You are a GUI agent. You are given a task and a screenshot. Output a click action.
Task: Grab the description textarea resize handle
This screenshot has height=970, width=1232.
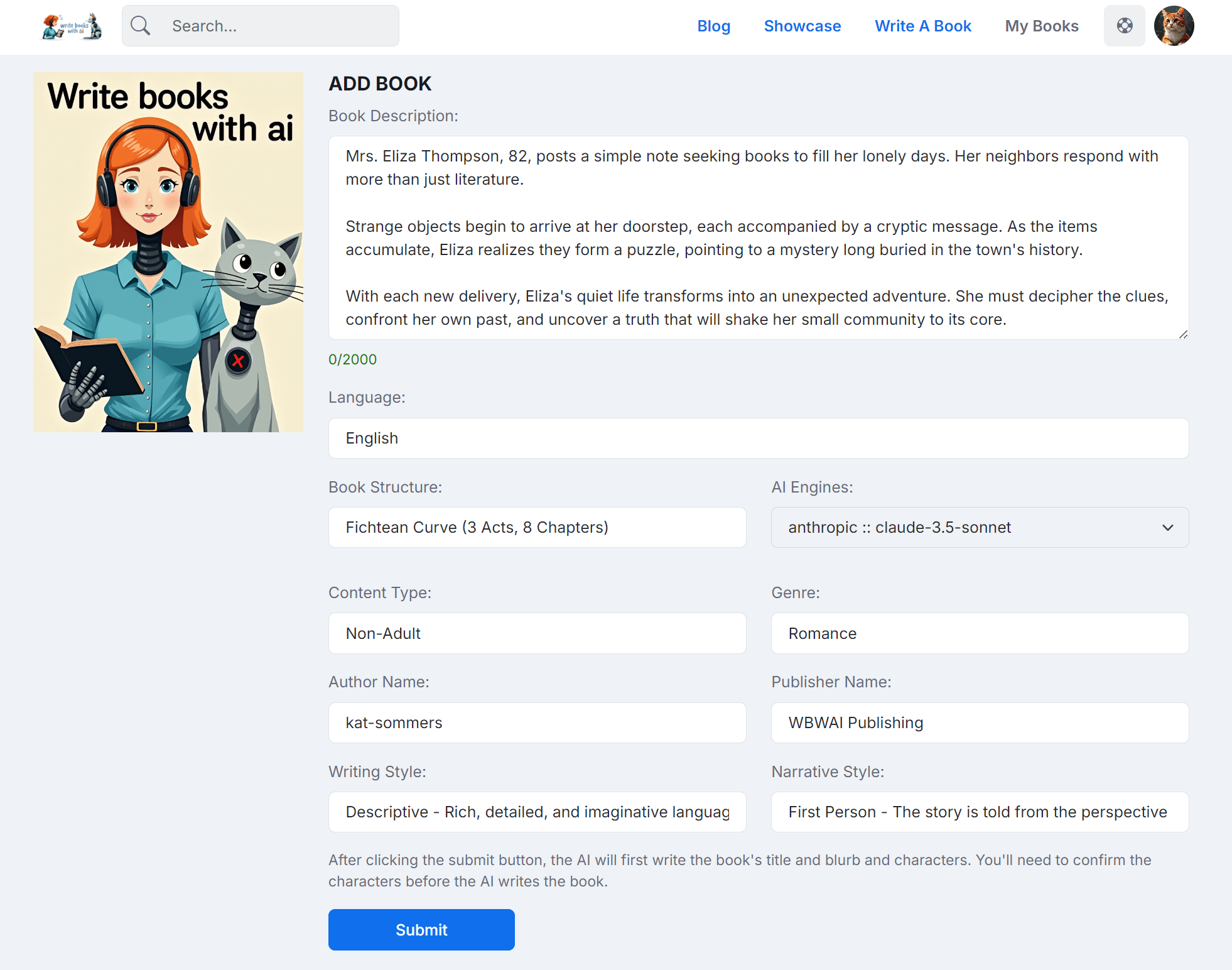click(1183, 334)
